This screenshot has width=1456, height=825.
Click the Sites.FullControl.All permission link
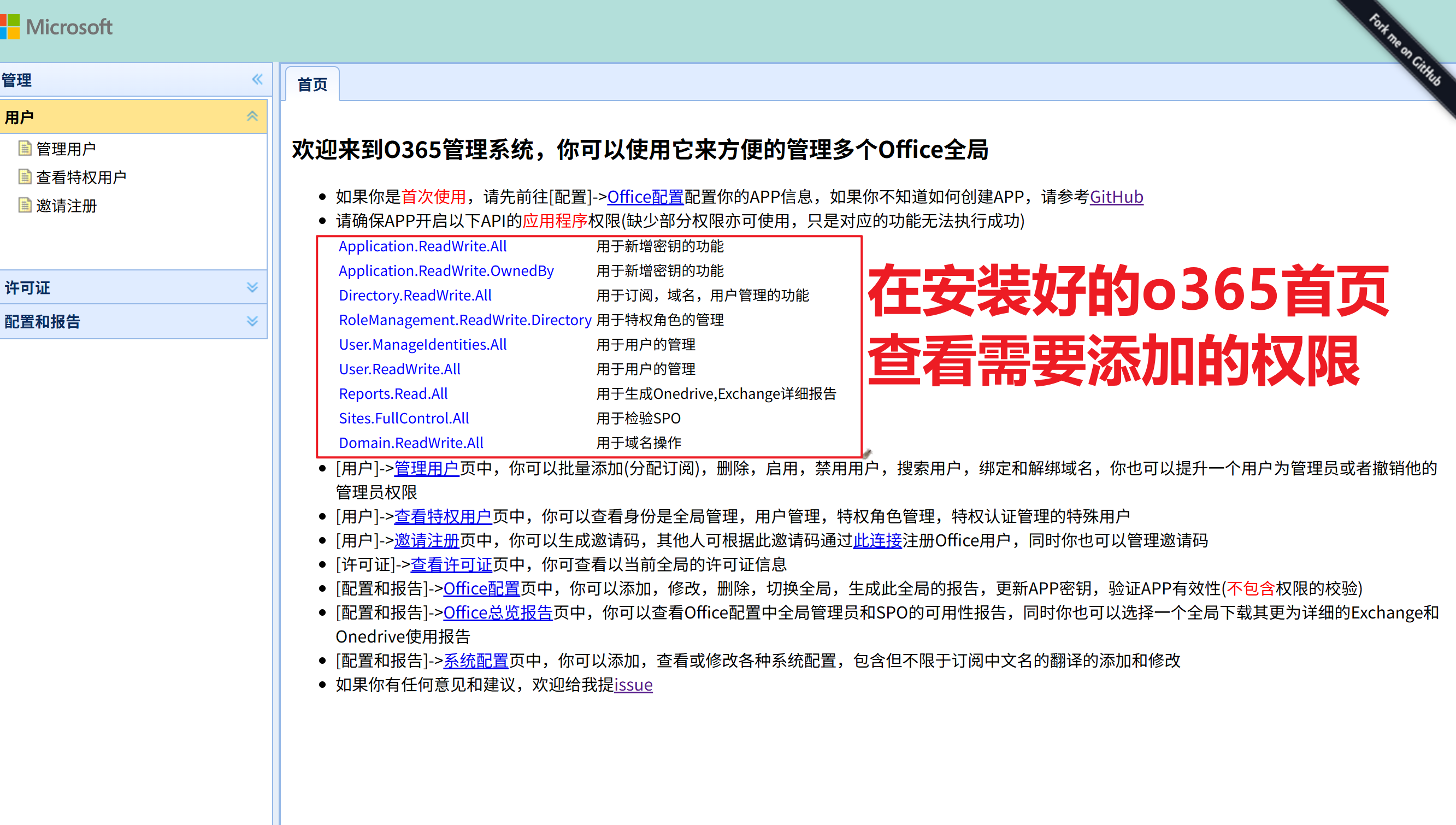(x=404, y=418)
